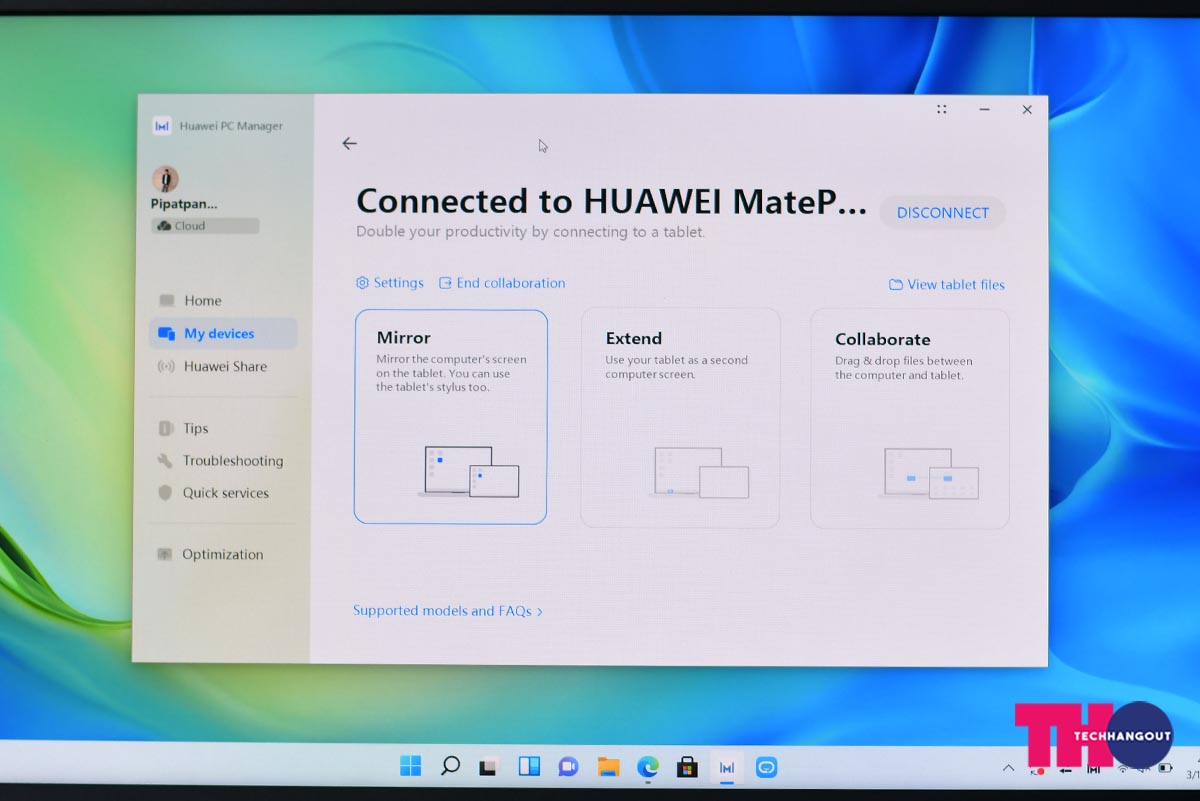Open the user profile avatar
The image size is (1200, 801).
[165, 179]
